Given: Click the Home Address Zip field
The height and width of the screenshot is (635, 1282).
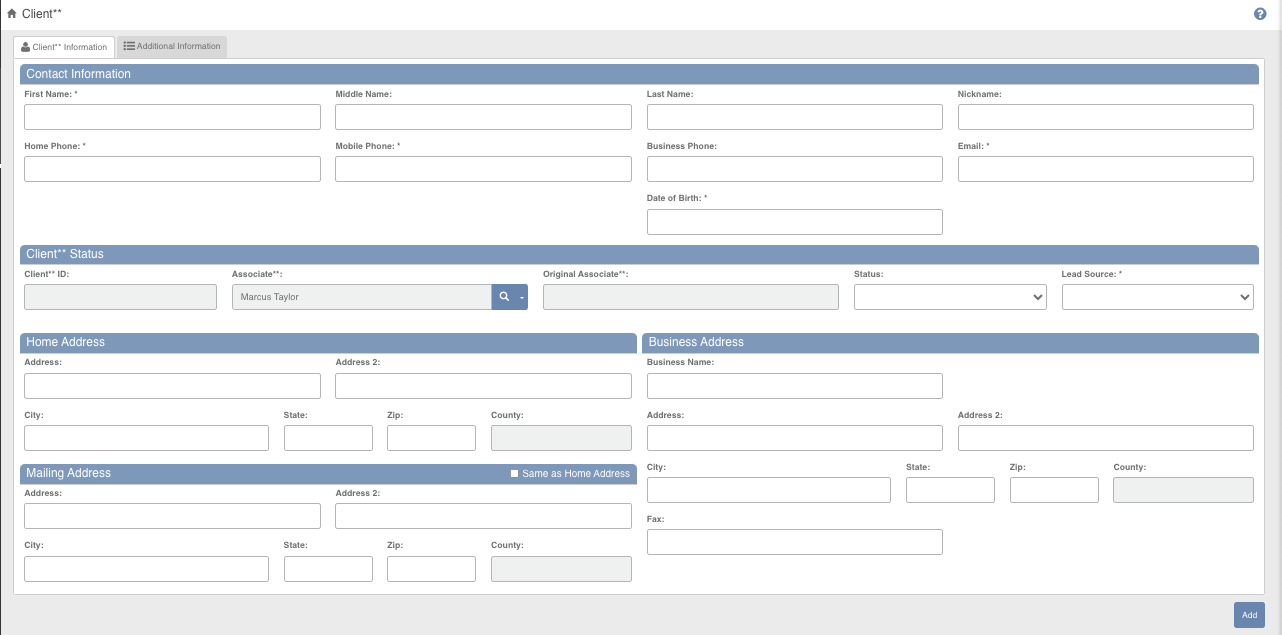Looking at the screenshot, I should point(431,438).
